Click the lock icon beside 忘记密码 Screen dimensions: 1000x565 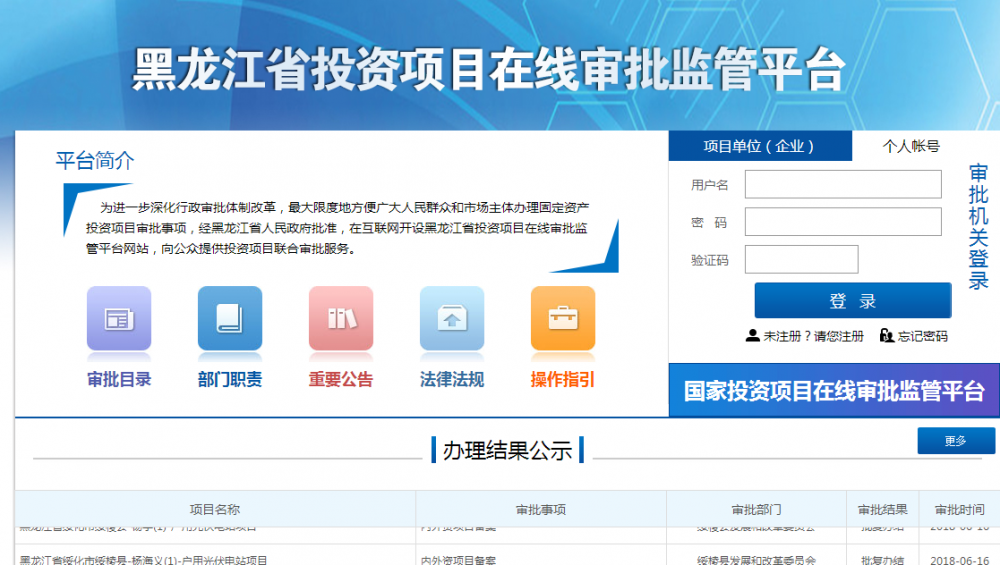coord(886,336)
